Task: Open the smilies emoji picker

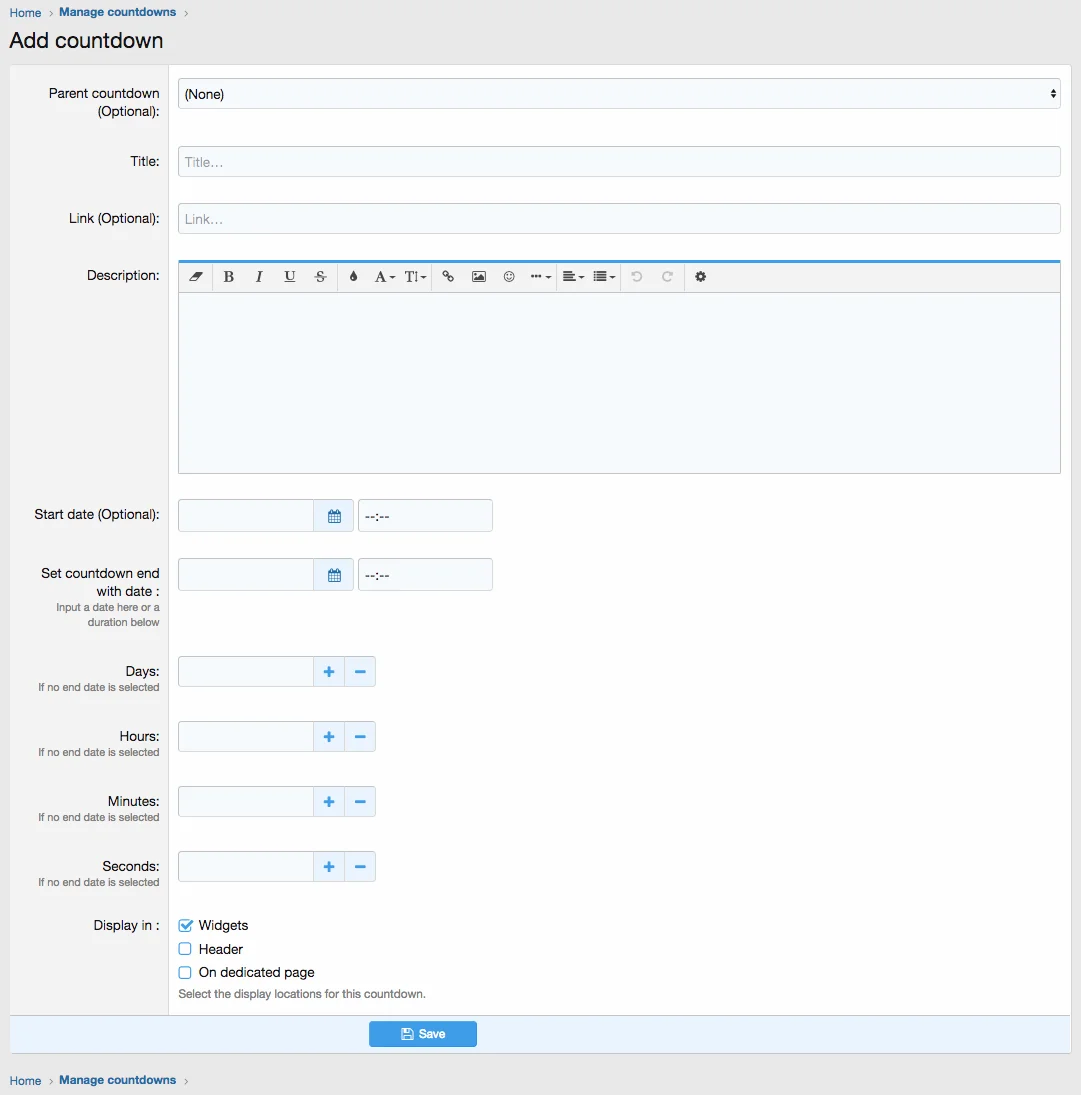Action: pyautogui.click(x=509, y=277)
